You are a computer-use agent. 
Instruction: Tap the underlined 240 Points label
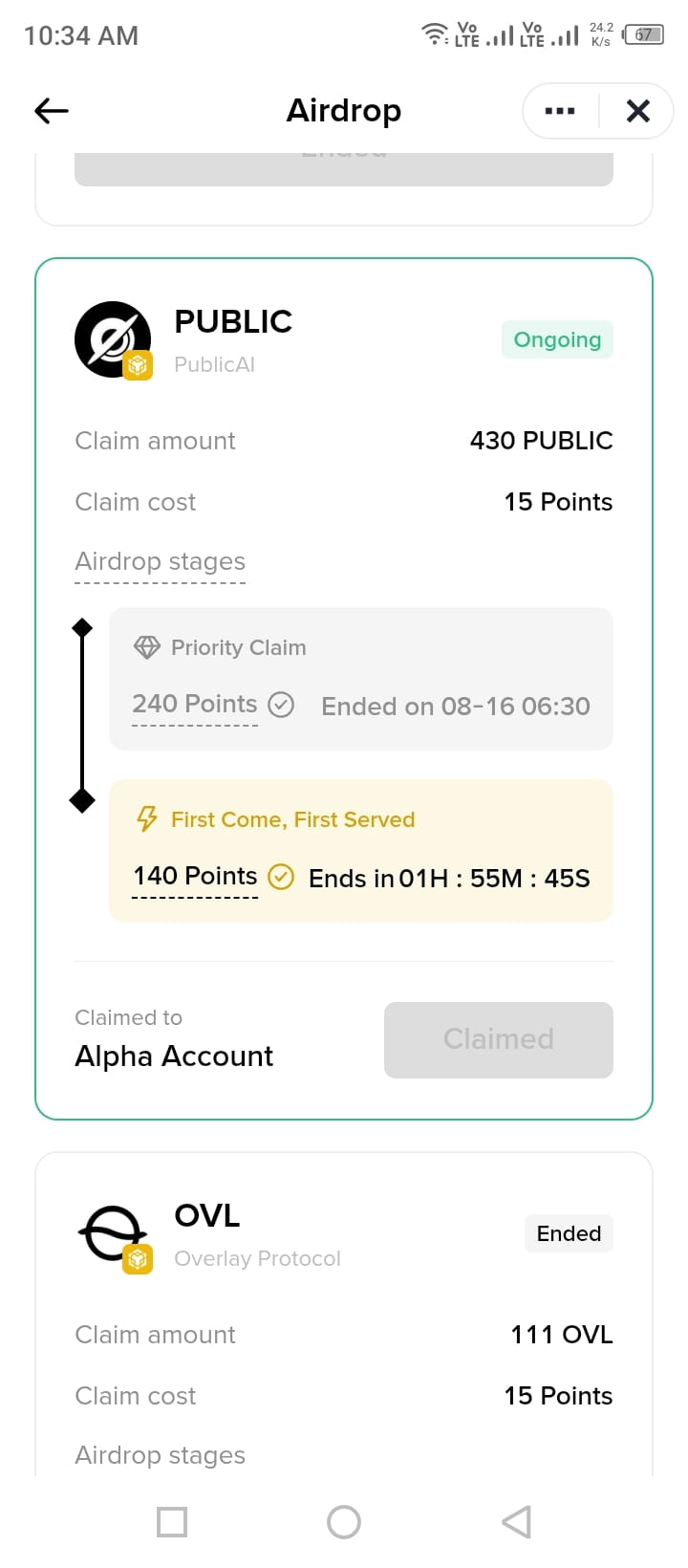point(195,704)
